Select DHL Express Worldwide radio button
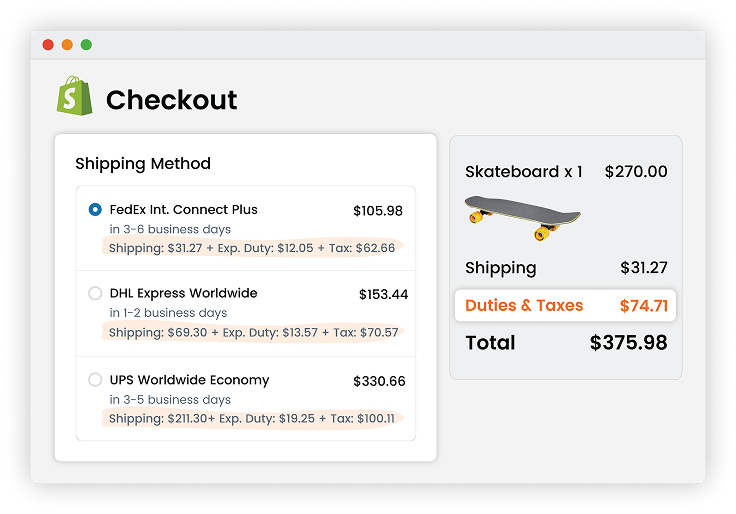736x514 pixels. pos(95,294)
